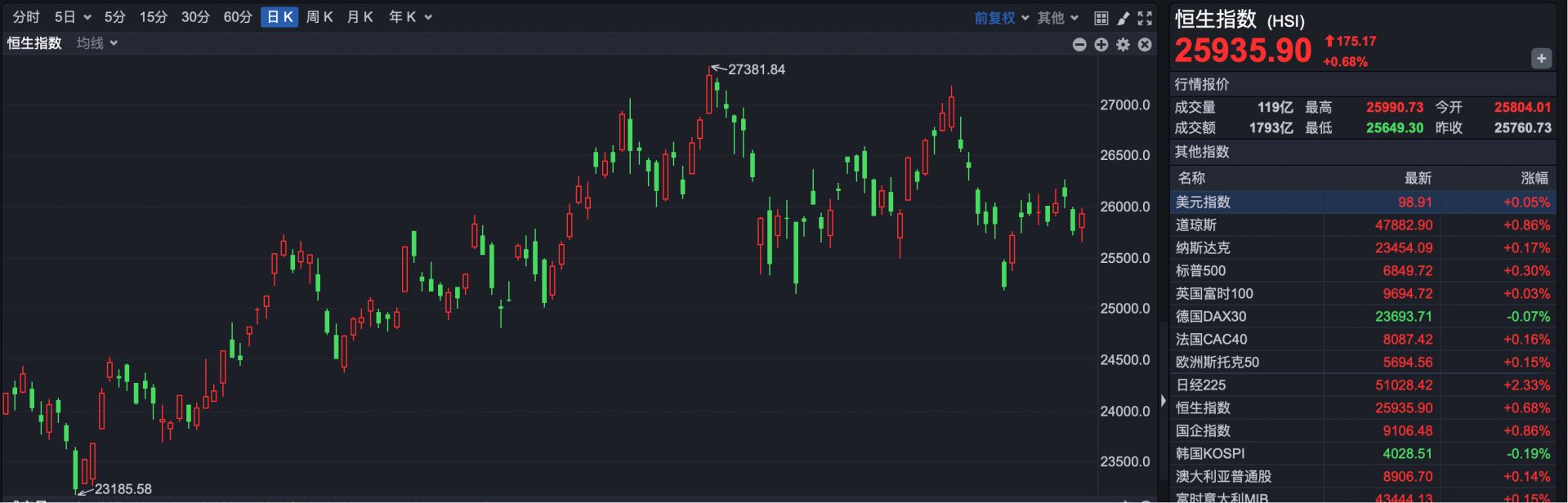The height and width of the screenshot is (503, 1568).
Task: Add HSI to watchlist with plus button
Action: tap(1541, 59)
